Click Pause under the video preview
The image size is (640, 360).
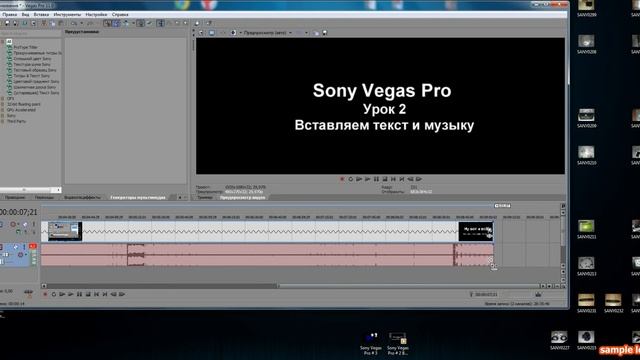pyautogui.click(x=376, y=179)
